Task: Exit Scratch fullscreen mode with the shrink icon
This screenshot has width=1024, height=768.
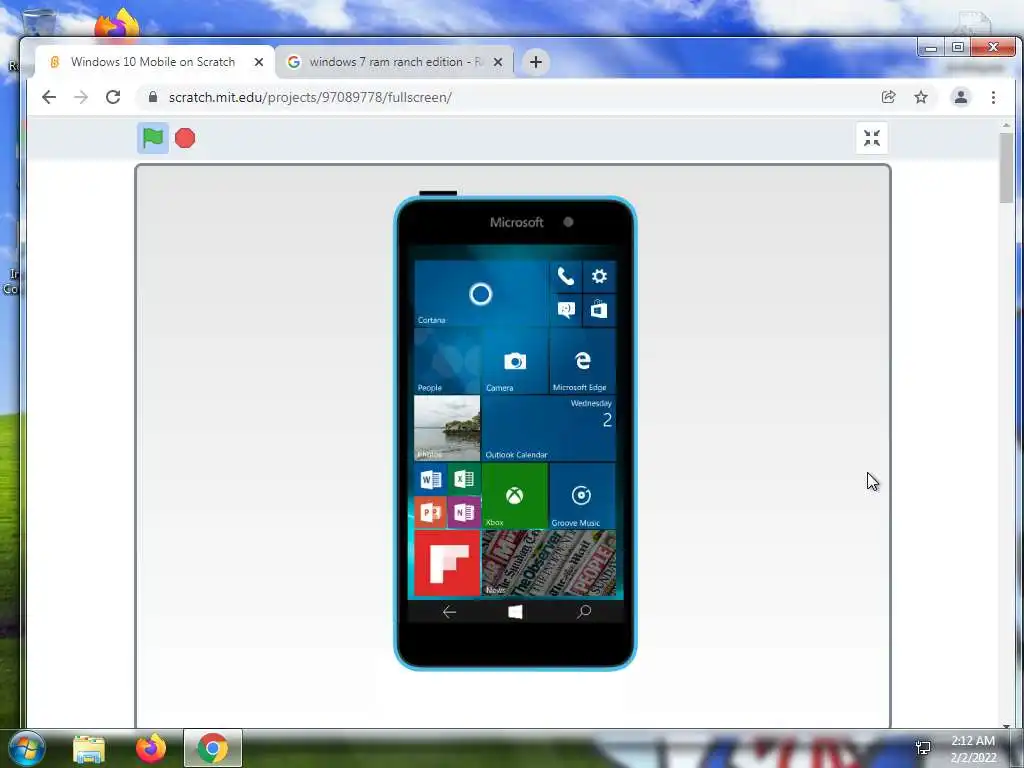Action: tap(871, 138)
